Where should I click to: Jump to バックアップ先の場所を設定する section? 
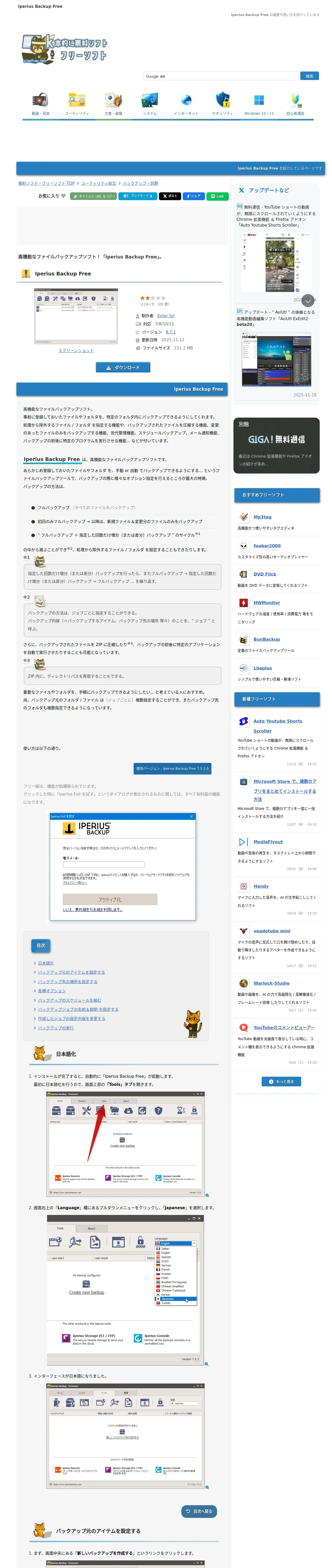pyautogui.click(x=68, y=981)
